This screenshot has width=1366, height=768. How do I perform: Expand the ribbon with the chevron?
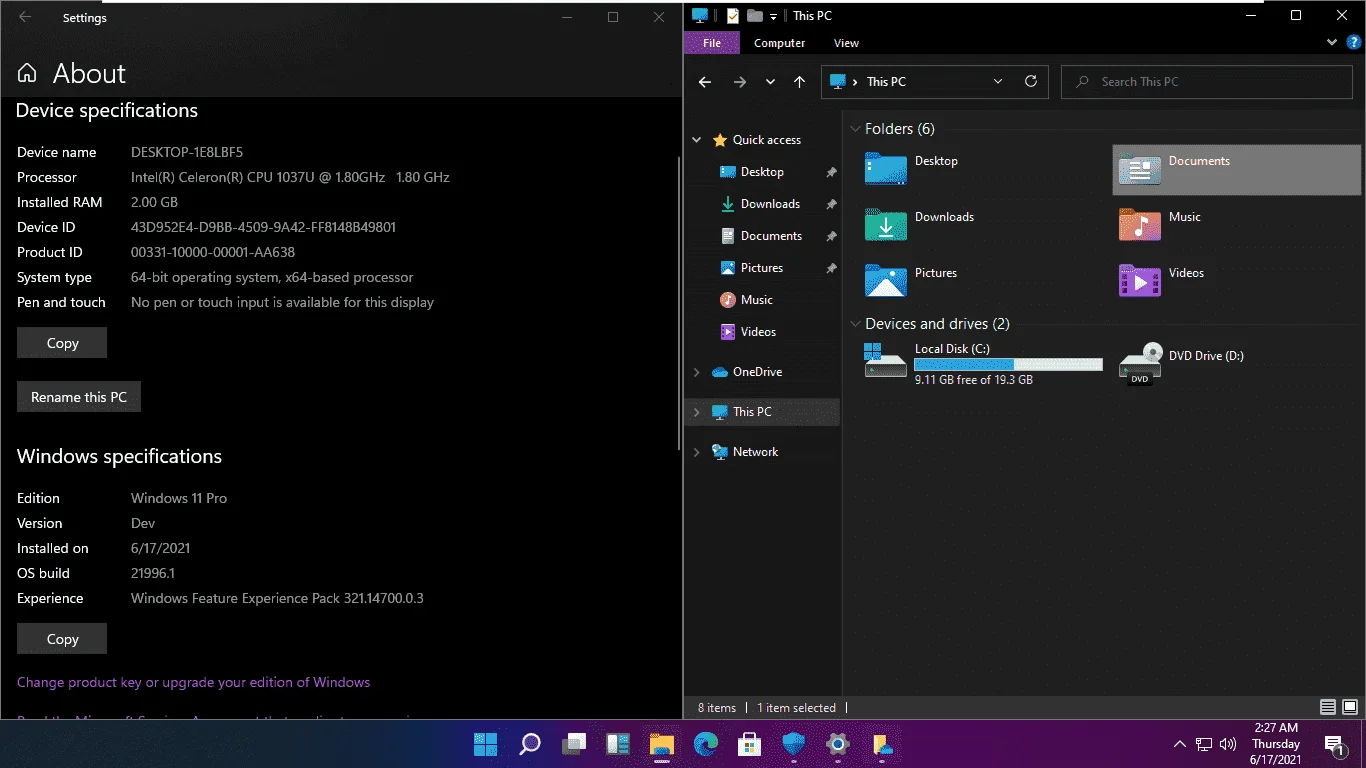(x=1332, y=43)
